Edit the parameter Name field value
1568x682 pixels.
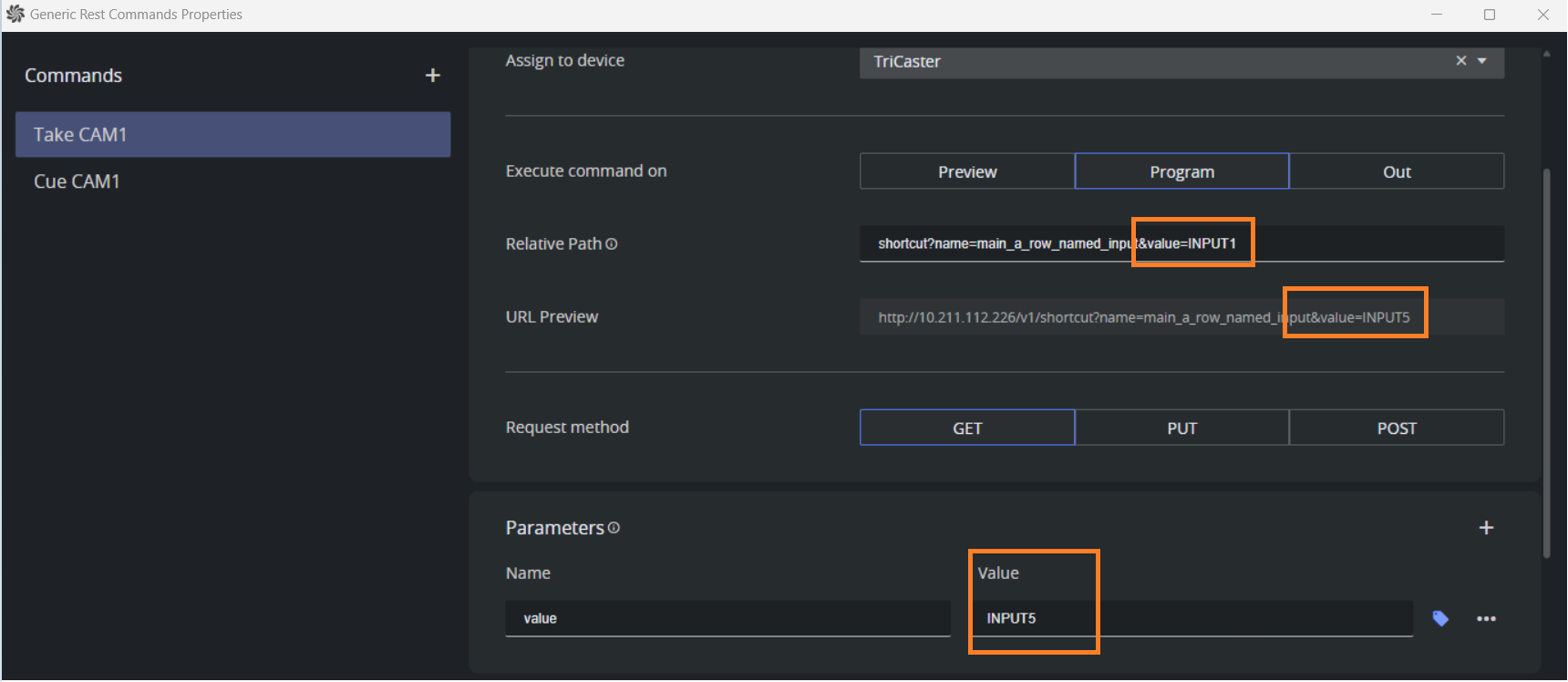pos(727,618)
